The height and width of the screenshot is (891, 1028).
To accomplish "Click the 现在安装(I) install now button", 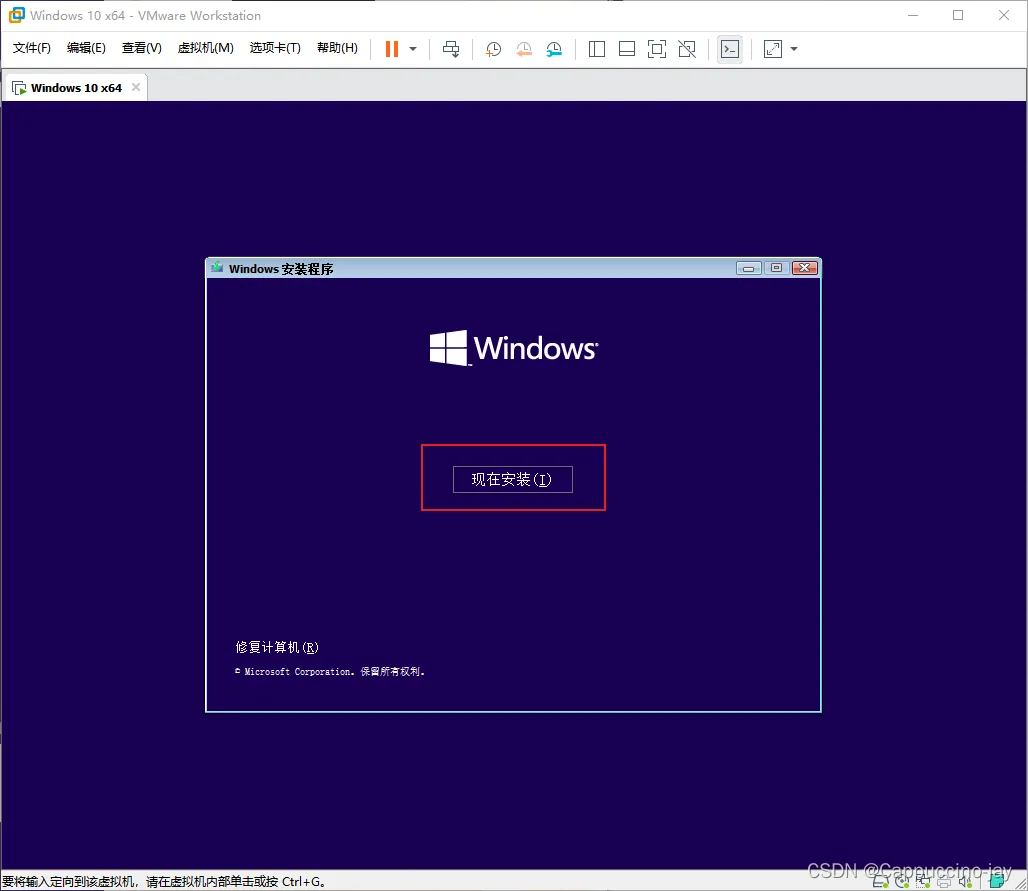I will (x=512, y=479).
